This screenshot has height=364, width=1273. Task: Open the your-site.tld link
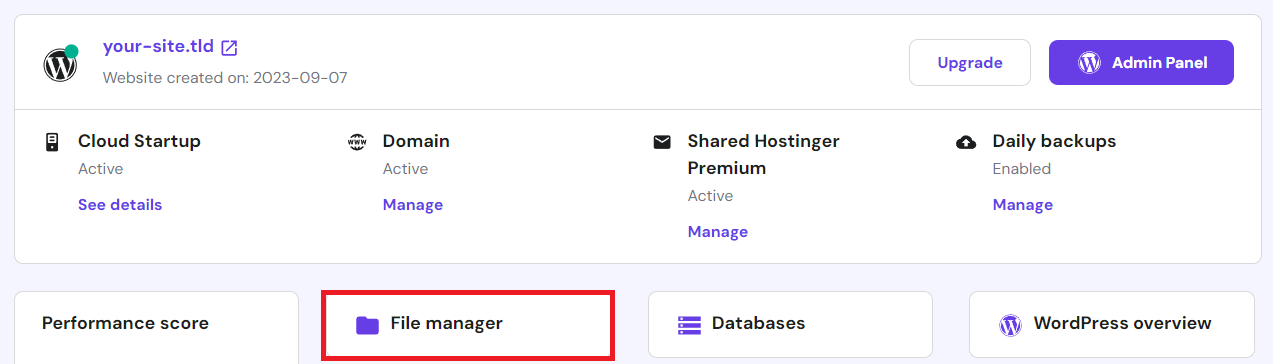coord(158,47)
